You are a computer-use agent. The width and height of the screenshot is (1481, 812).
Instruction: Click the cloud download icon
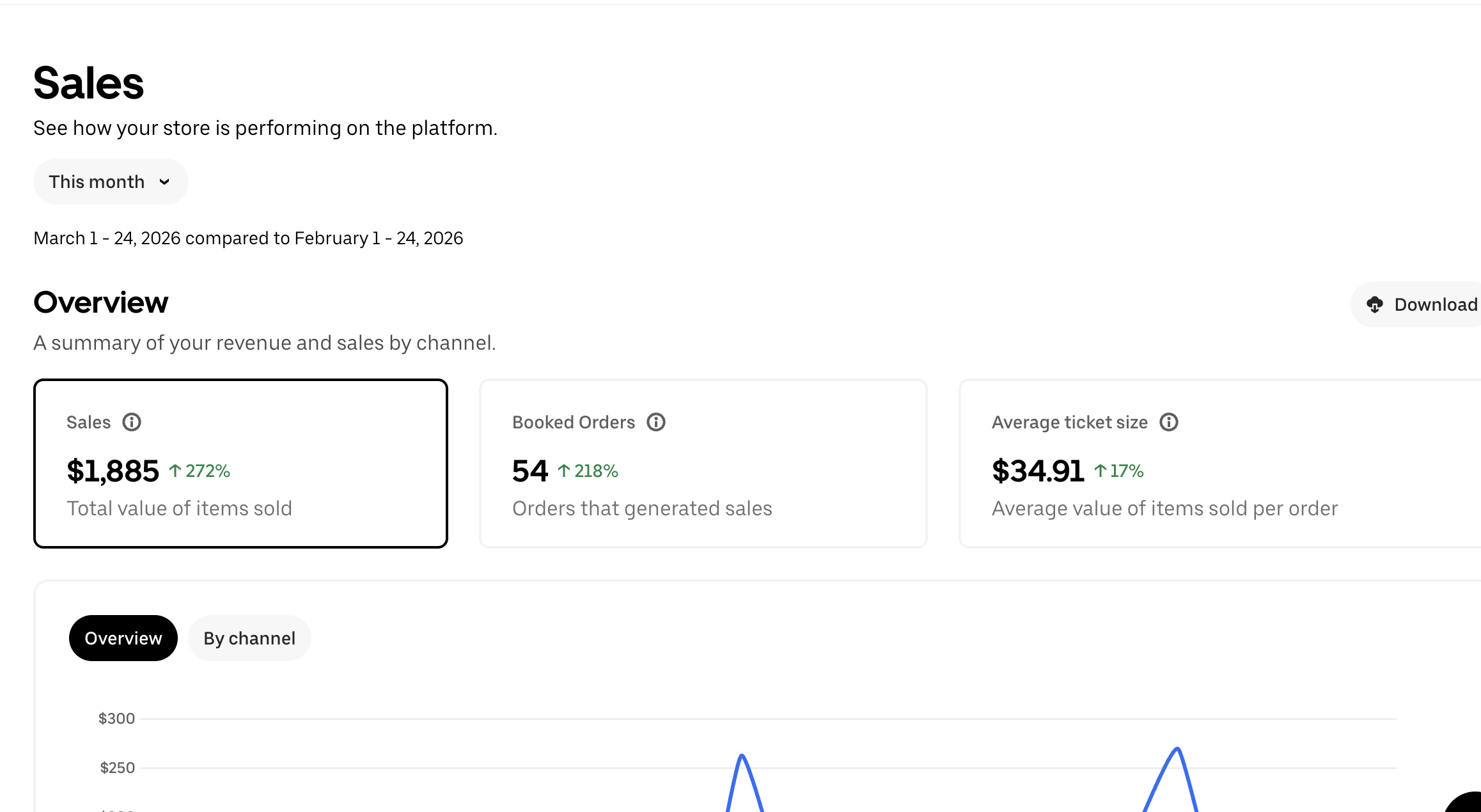(x=1375, y=304)
